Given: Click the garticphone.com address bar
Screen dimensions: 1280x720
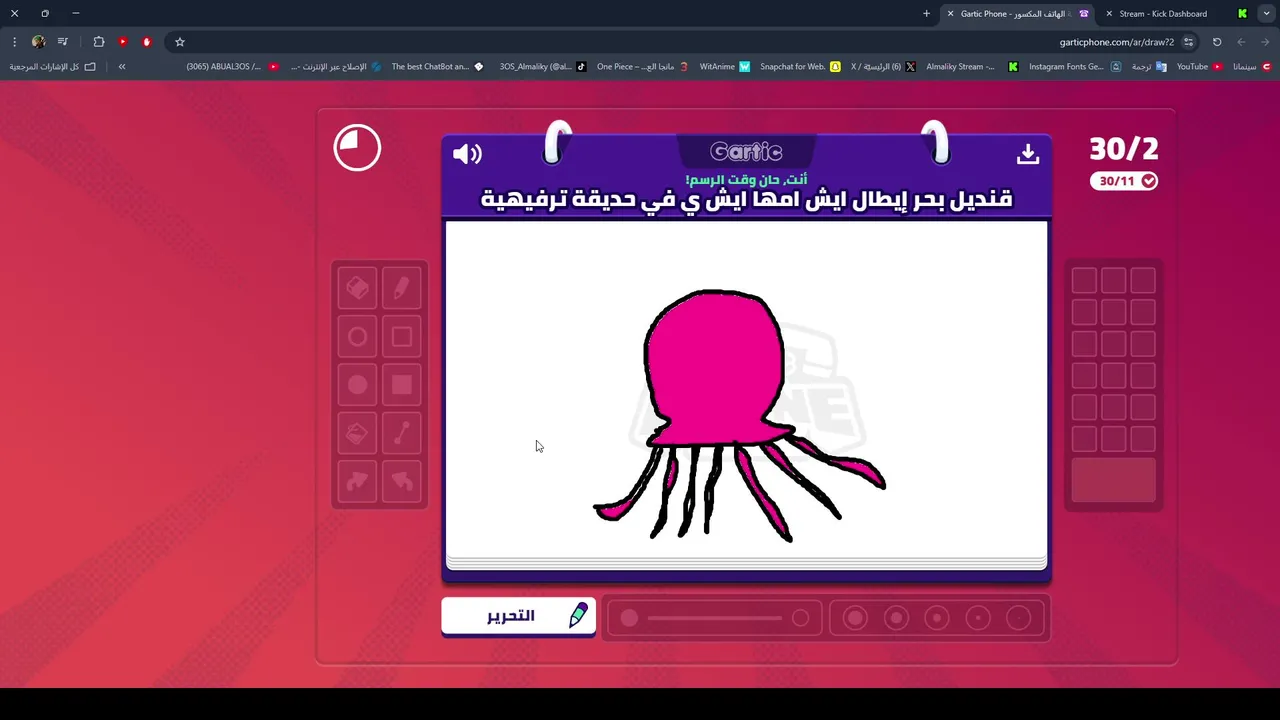Looking at the screenshot, I should pyautogui.click(x=1117, y=42).
